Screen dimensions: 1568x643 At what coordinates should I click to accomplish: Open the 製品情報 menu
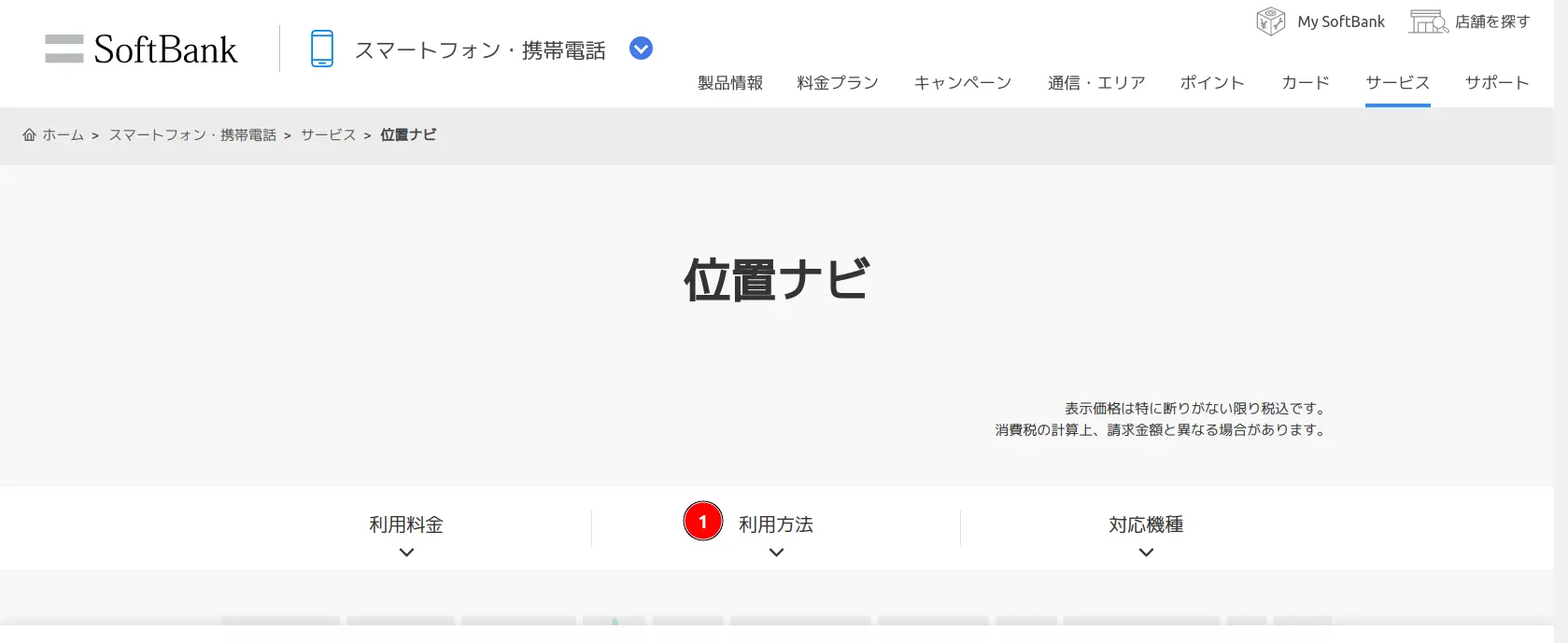(730, 83)
